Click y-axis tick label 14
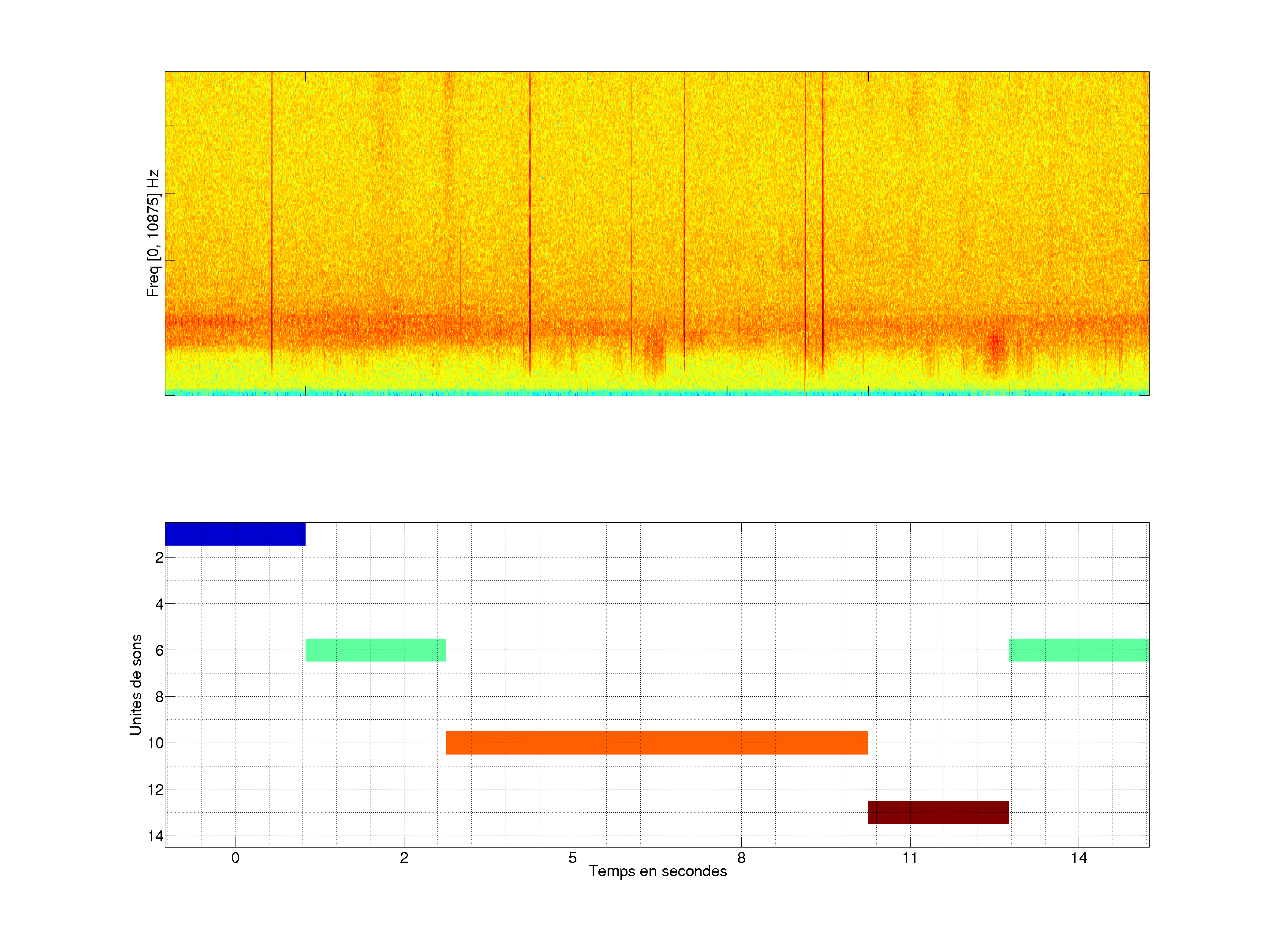Image resolution: width=1270 pixels, height=952 pixels. [x=155, y=836]
